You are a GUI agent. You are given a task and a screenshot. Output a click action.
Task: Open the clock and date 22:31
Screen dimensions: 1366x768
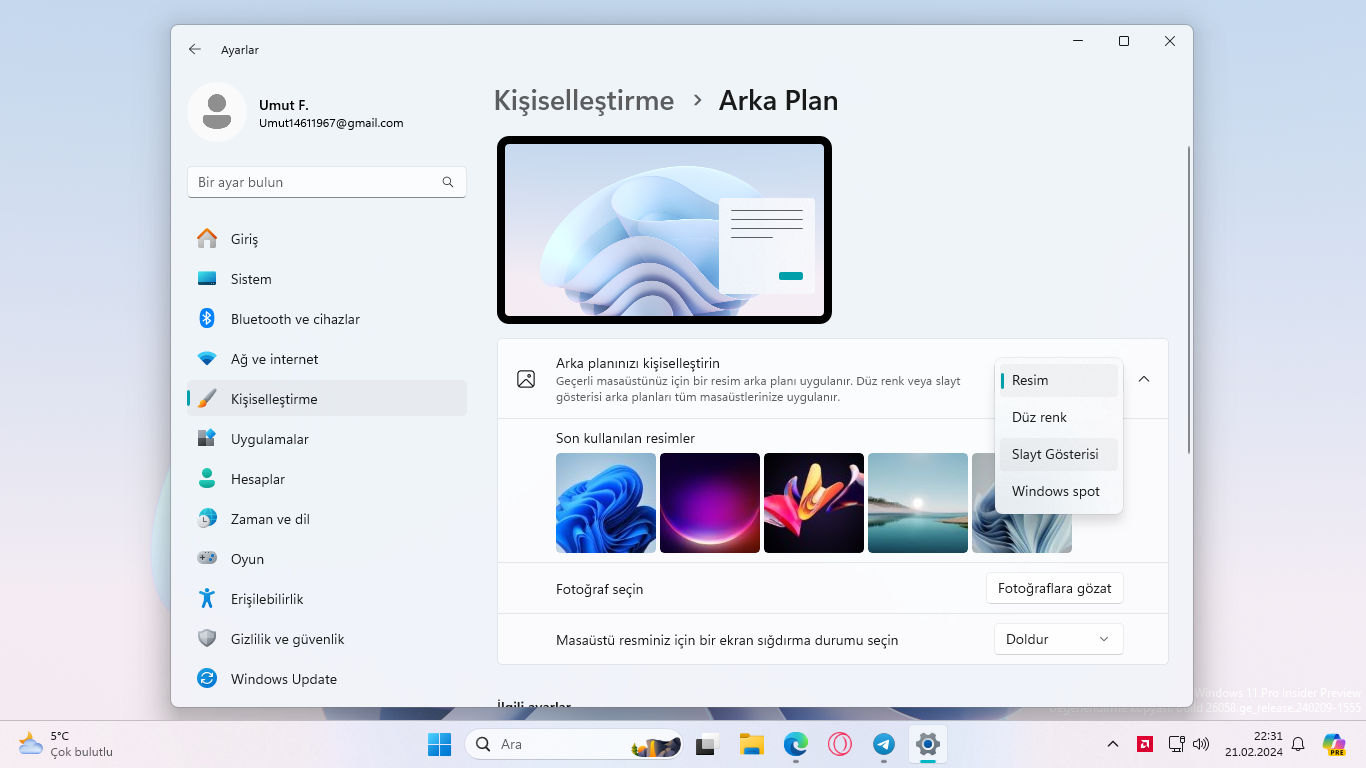(x=1254, y=744)
